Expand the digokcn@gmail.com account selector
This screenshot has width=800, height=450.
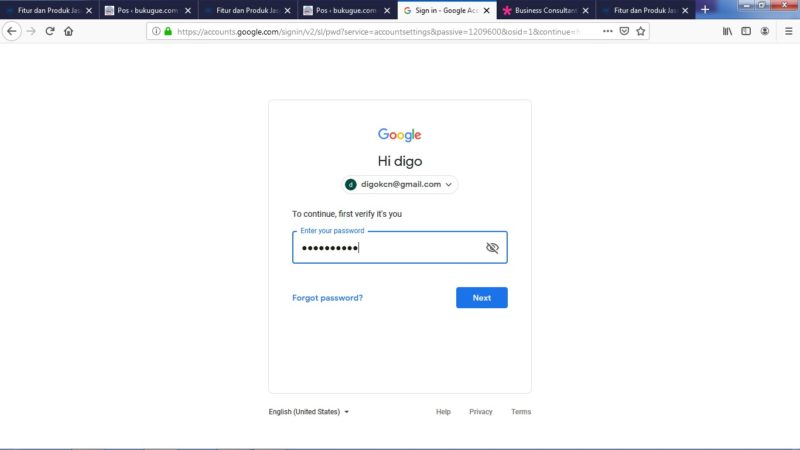point(399,184)
